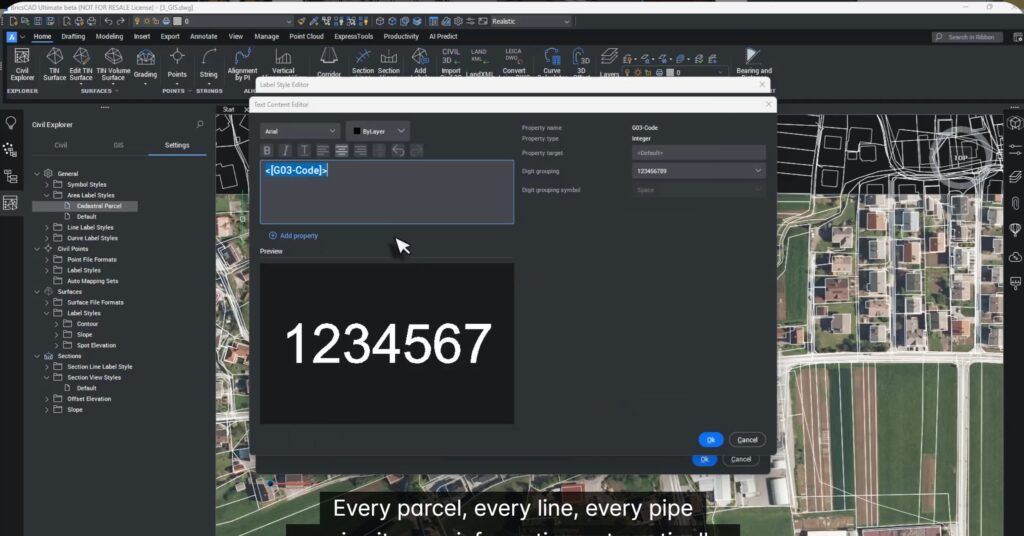1024x536 pixels.
Task: Switch to GIS tab in Civil Explorer
Action: point(118,146)
